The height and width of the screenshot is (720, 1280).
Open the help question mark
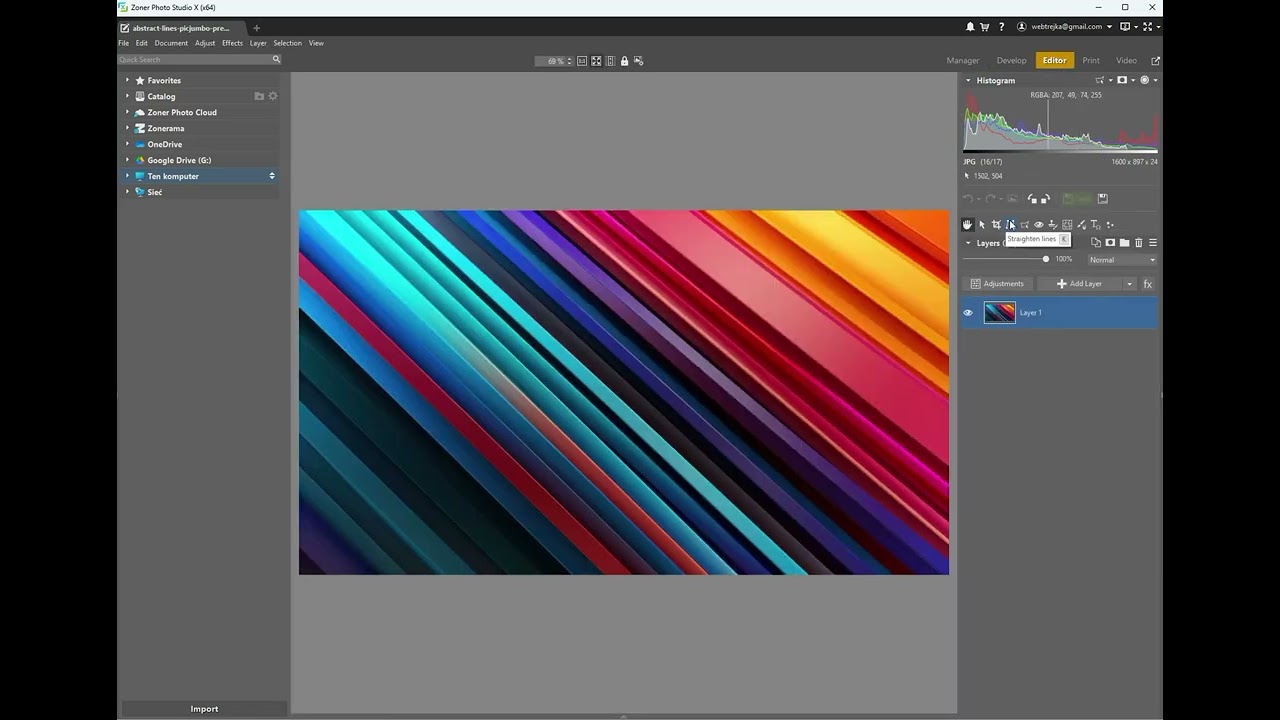click(1001, 27)
